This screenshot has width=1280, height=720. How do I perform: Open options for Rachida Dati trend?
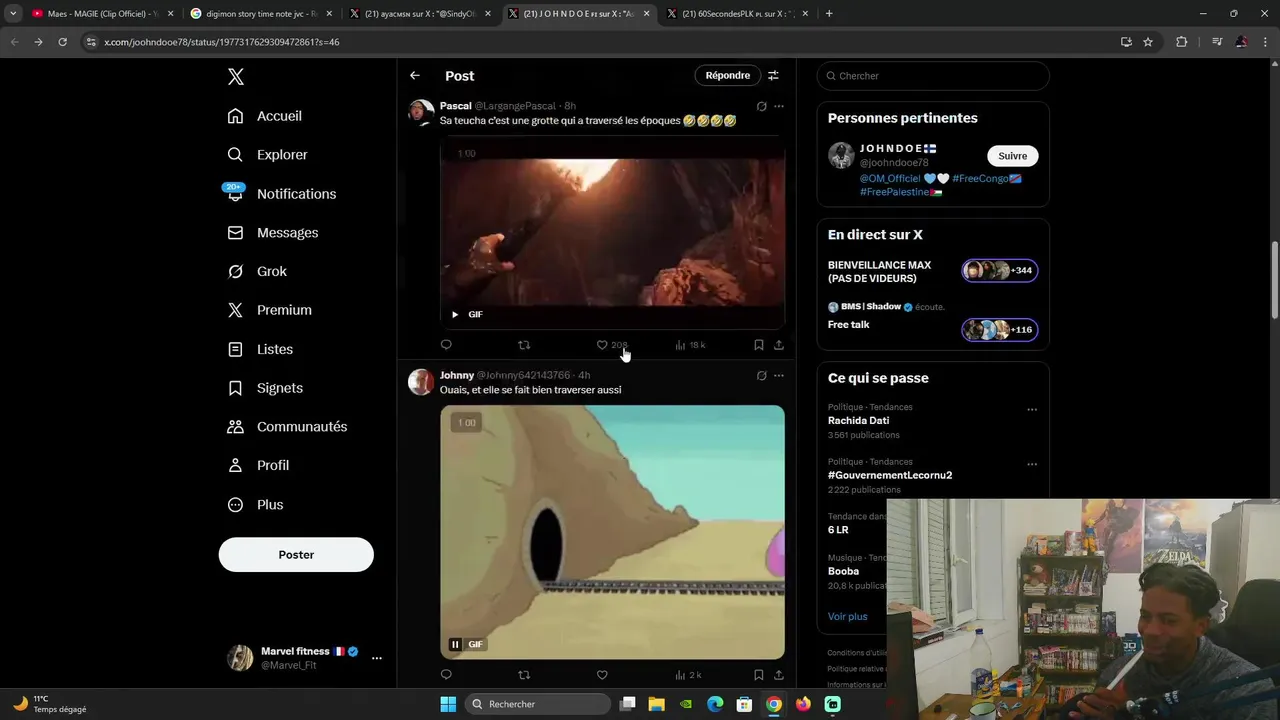click(x=1032, y=409)
